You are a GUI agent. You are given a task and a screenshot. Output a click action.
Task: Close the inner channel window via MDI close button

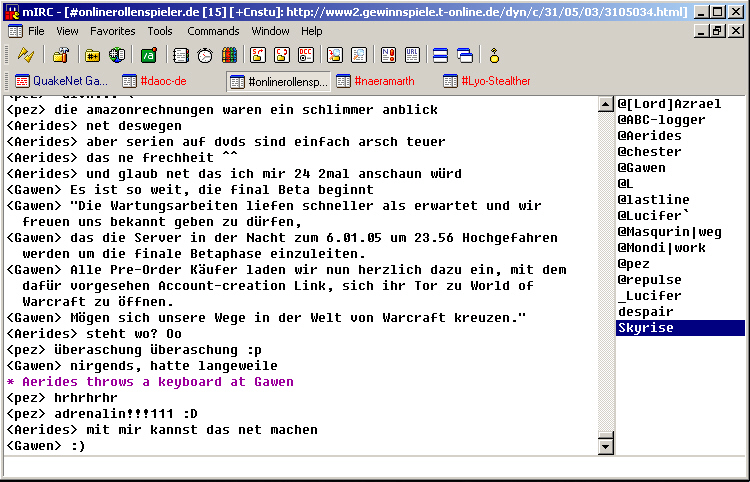[x=737, y=32]
